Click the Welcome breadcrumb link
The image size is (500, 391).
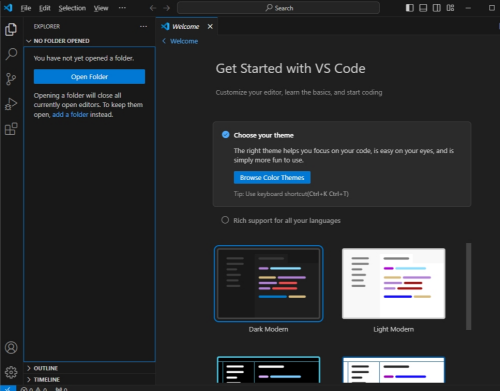click(x=184, y=41)
